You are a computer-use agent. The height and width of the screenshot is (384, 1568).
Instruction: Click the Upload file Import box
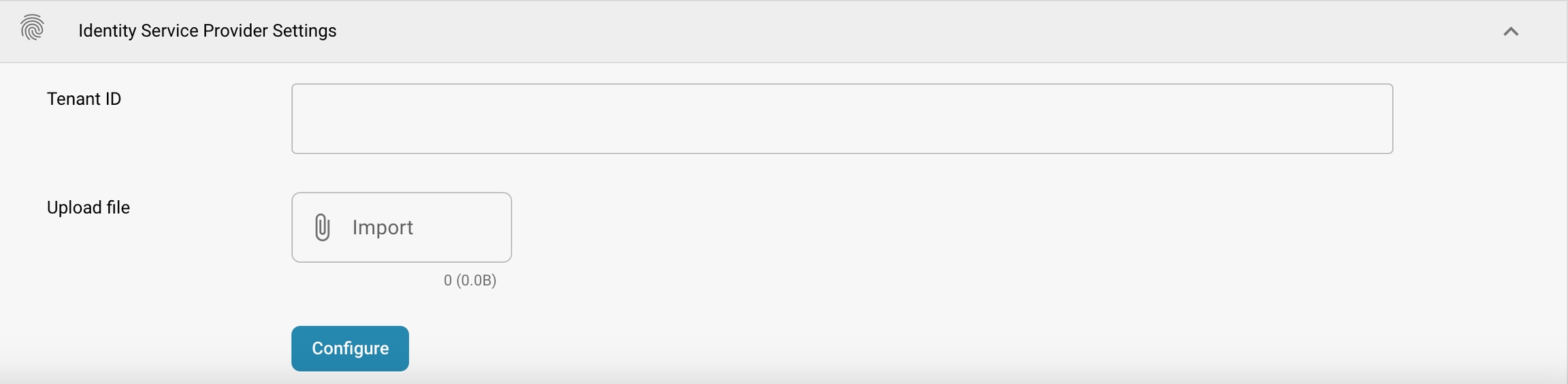click(x=402, y=227)
